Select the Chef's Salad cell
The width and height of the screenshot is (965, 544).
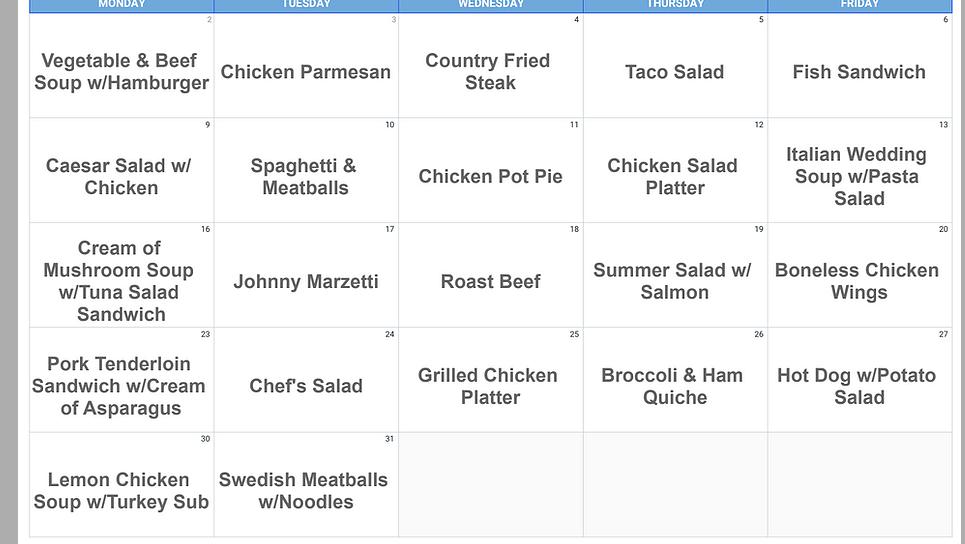tap(306, 386)
